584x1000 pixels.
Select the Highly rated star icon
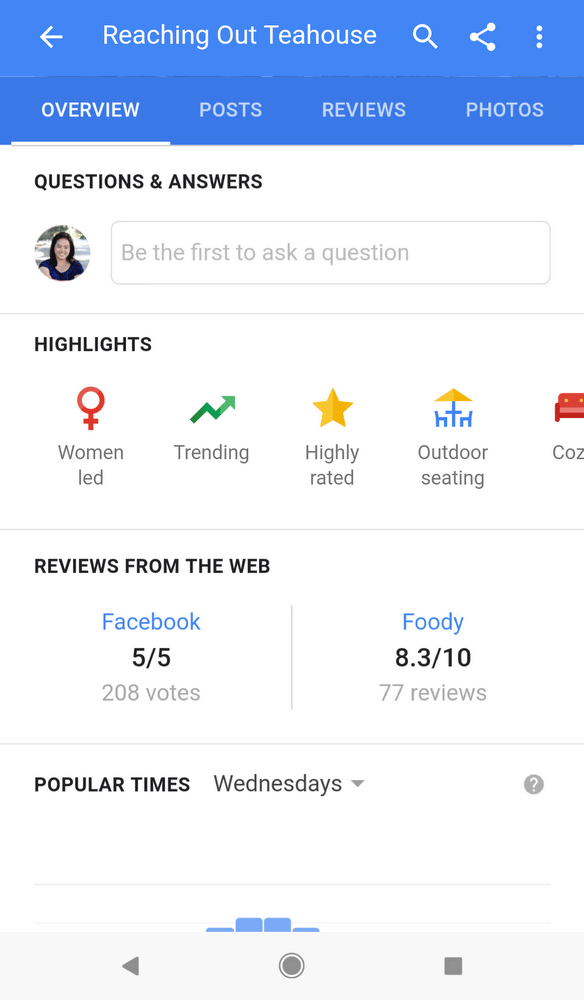(332, 408)
